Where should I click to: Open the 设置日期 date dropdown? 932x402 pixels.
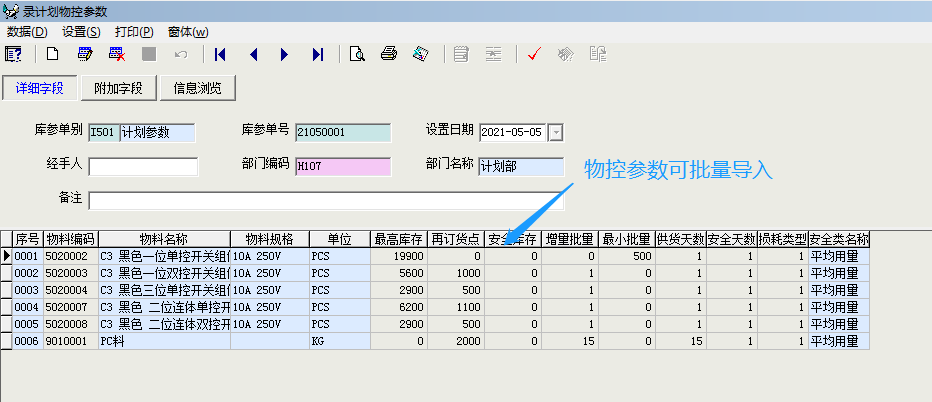556,132
